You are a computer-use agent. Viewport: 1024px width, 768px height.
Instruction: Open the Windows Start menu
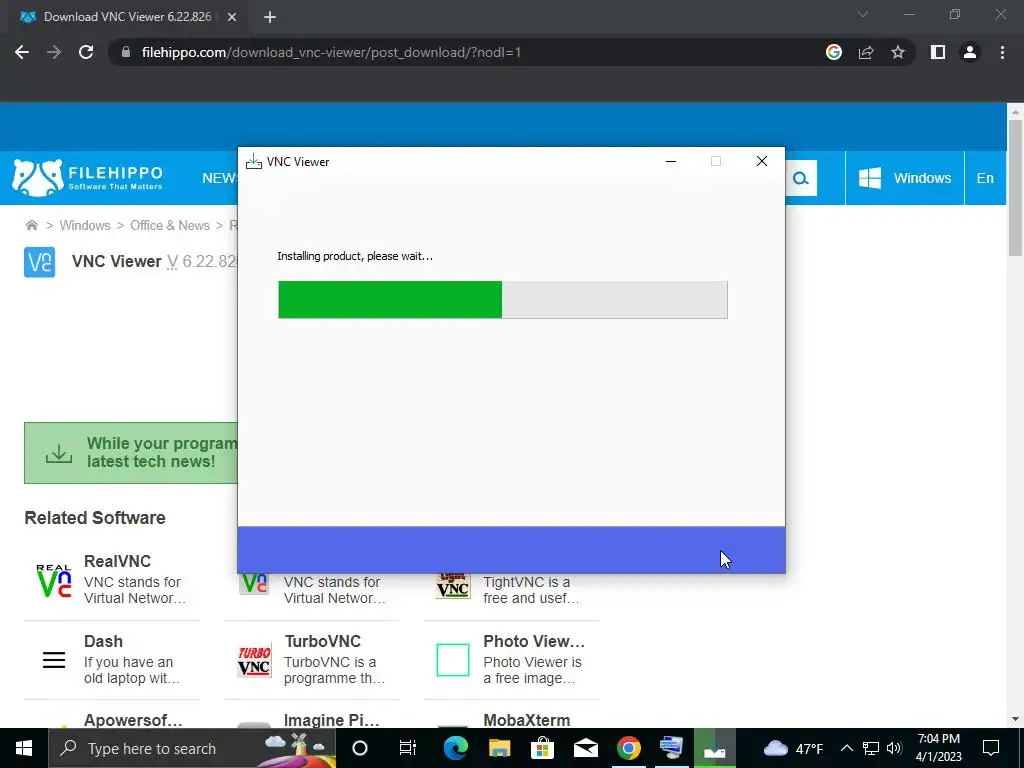pos(24,748)
